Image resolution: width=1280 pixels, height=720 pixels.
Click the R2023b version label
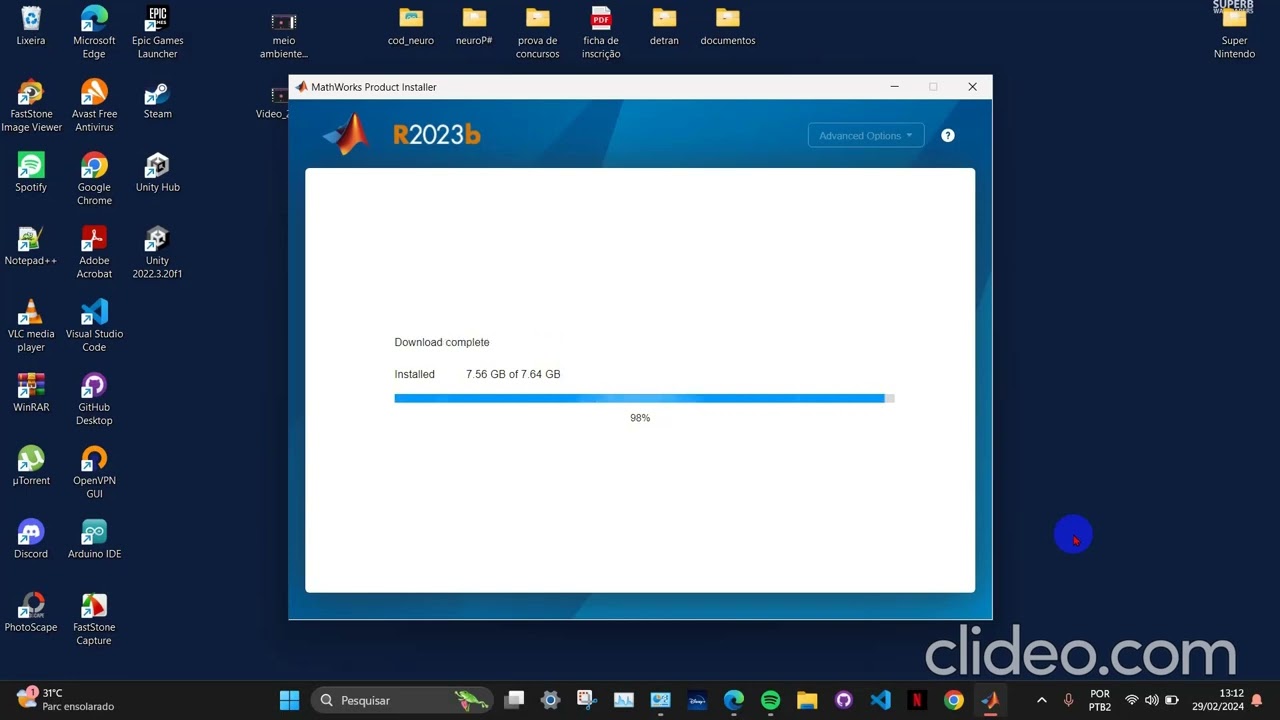coord(437,135)
